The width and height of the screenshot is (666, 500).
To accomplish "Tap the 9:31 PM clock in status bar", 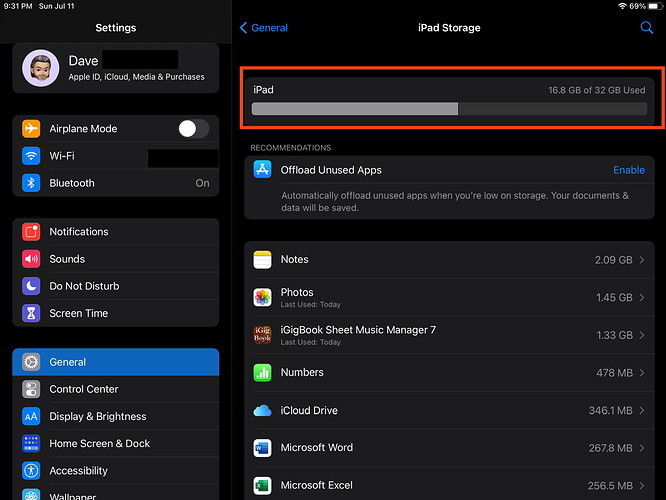I will tap(18, 6).
